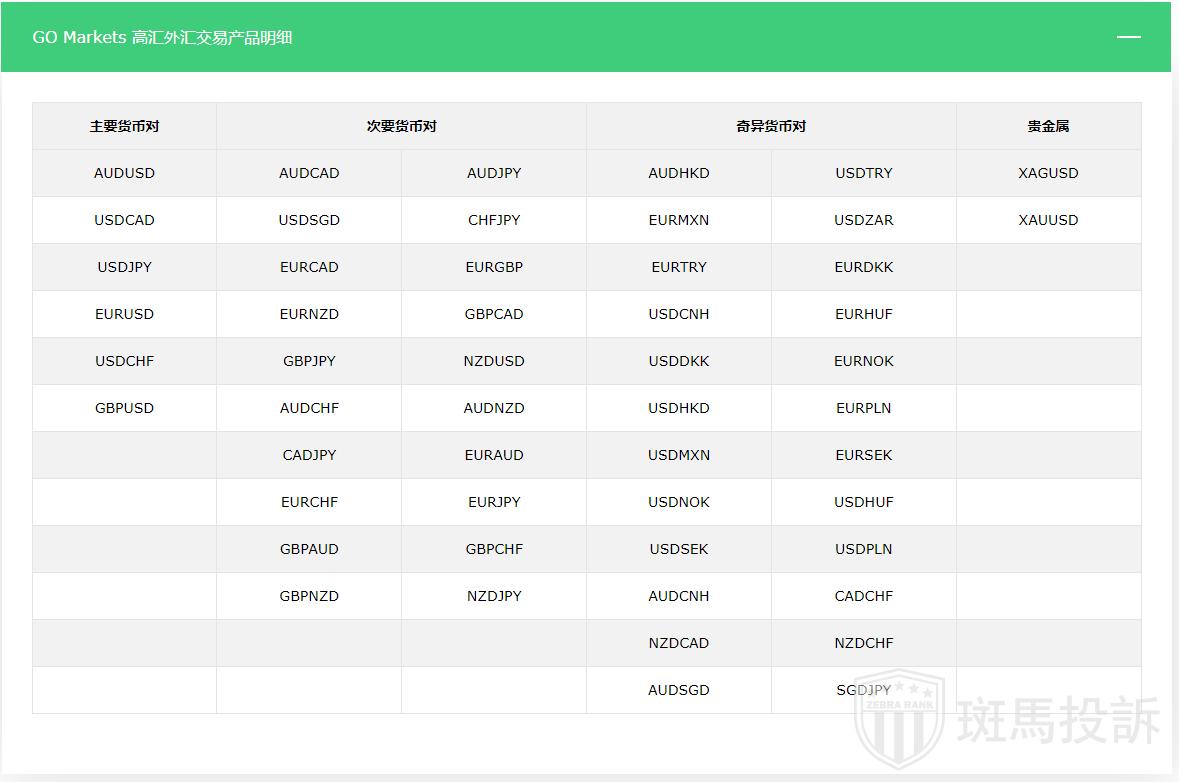Click the XAUUSD gold cell

click(1049, 220)
